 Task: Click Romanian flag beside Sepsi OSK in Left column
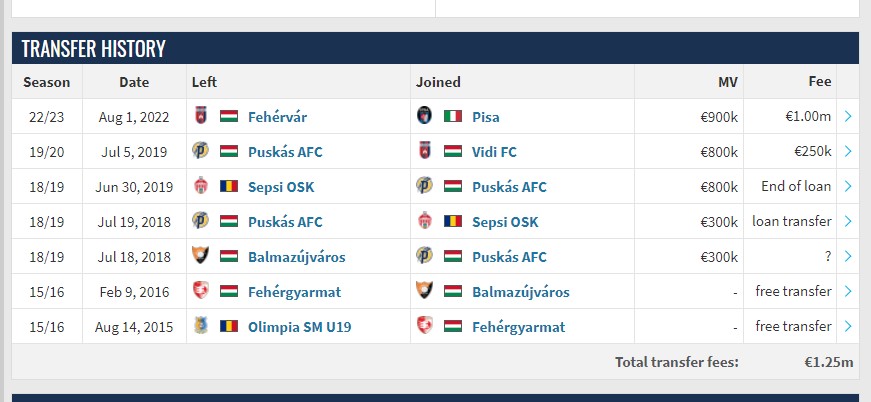pyautogui.click(x=229, y=186)
